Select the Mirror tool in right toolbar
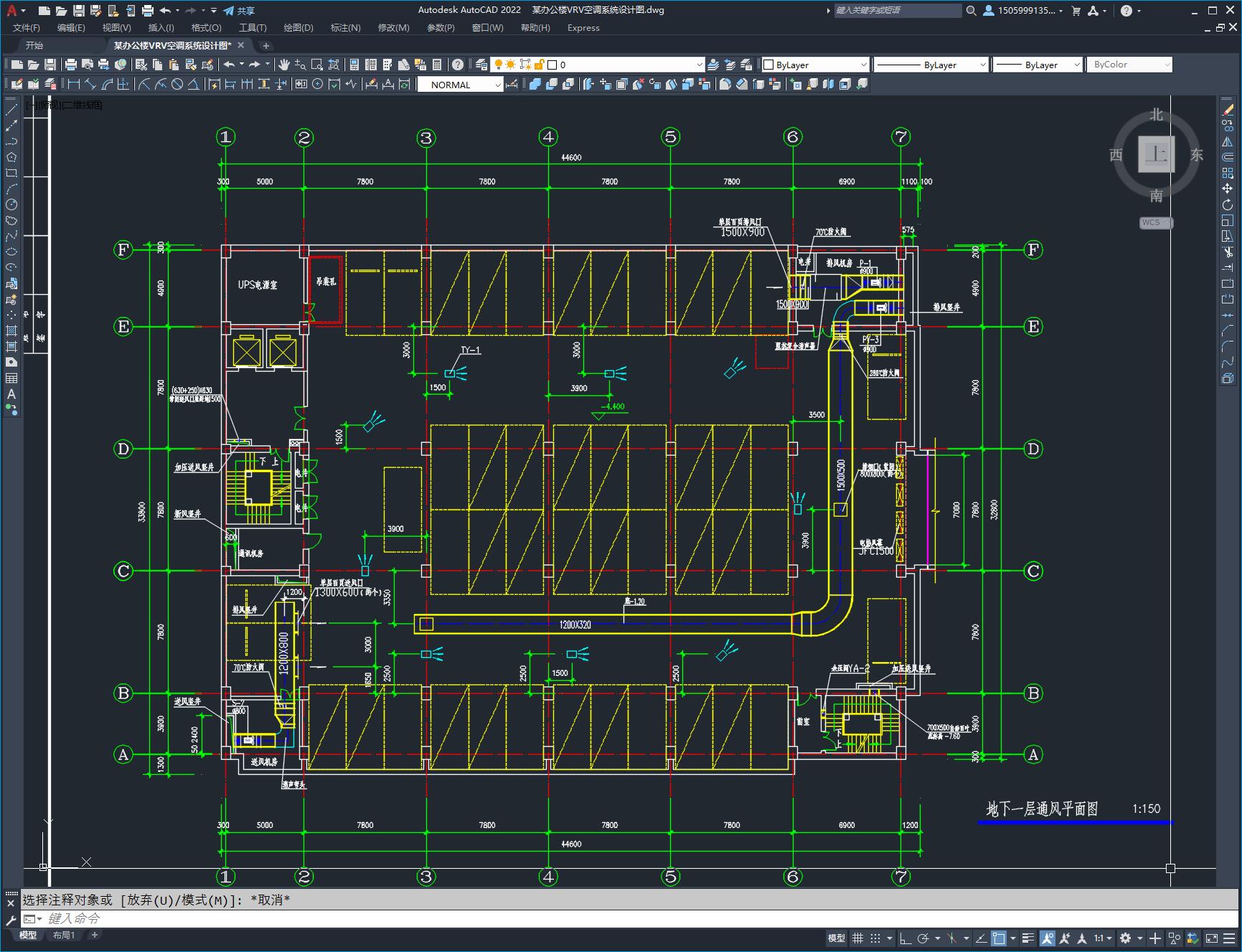Screen dimensions: 1242x952 [x=1228, y=141]
